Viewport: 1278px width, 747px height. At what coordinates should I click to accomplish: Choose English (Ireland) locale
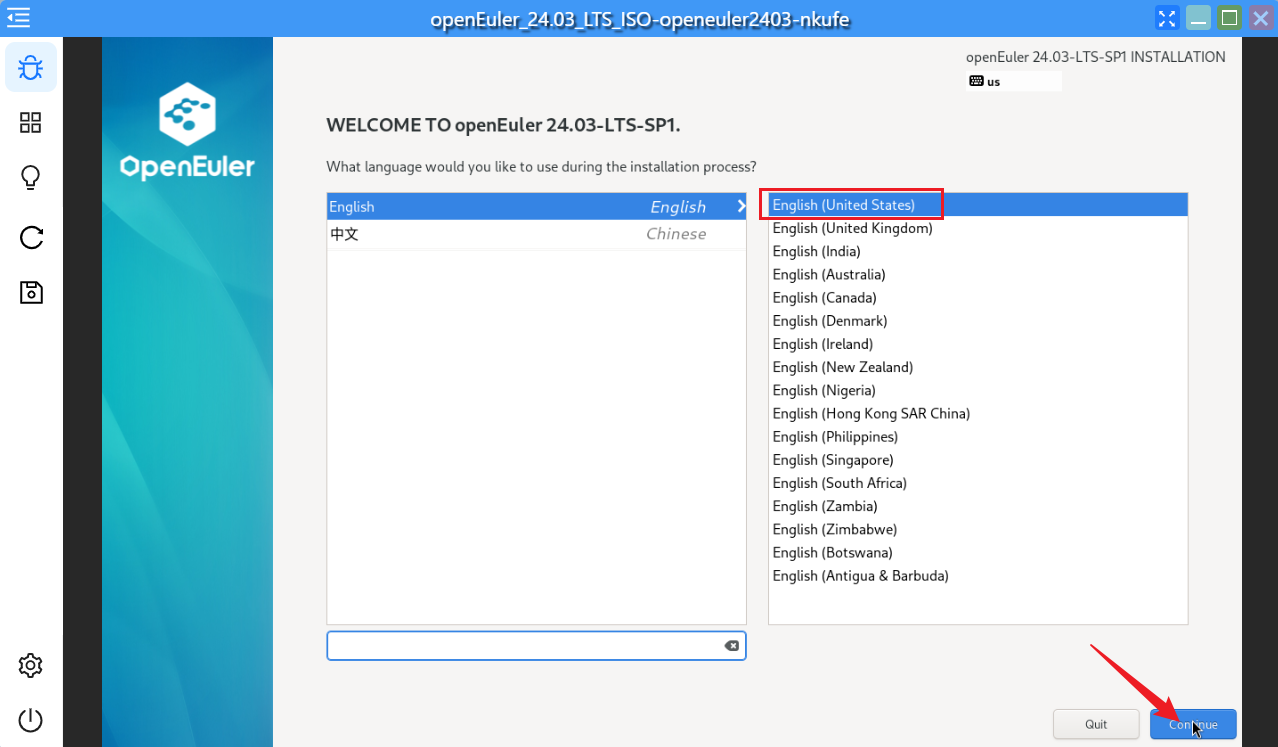978,344
